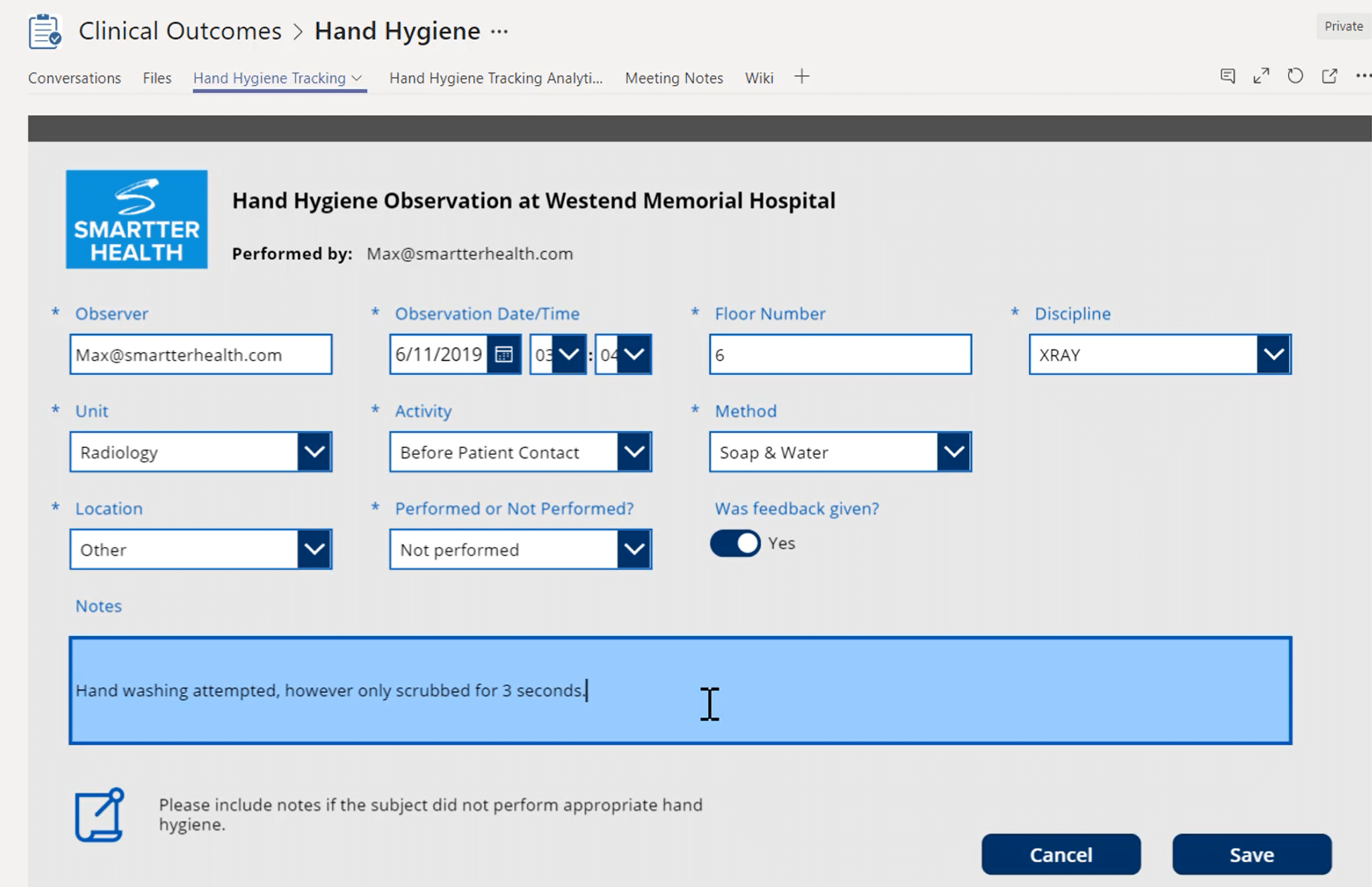Click into the Floor Number field
The image size is (1372, 887).
tap(840, 354)
